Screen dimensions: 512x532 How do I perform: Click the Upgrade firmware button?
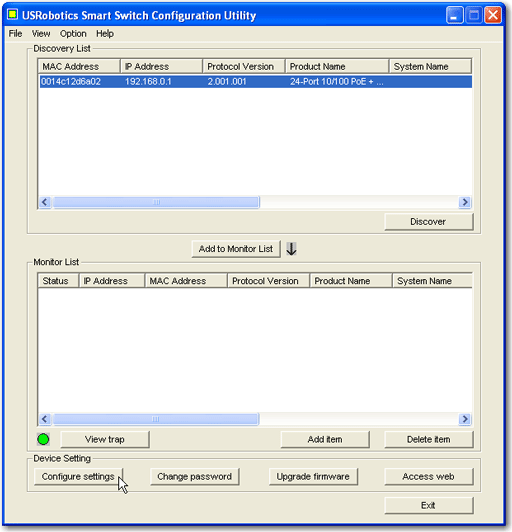(x=313, y=477)
